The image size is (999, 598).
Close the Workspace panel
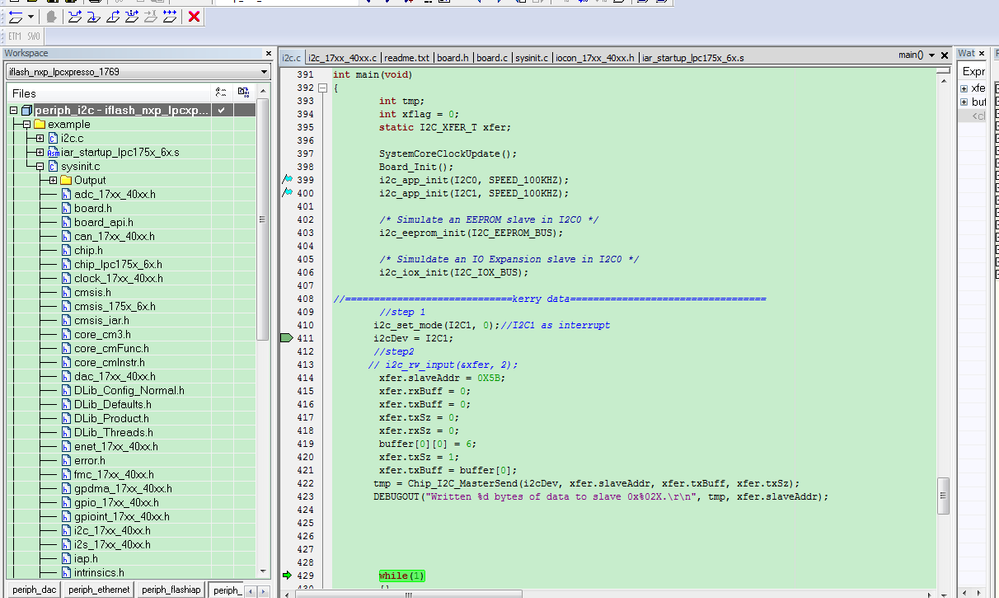click(268, 53)
